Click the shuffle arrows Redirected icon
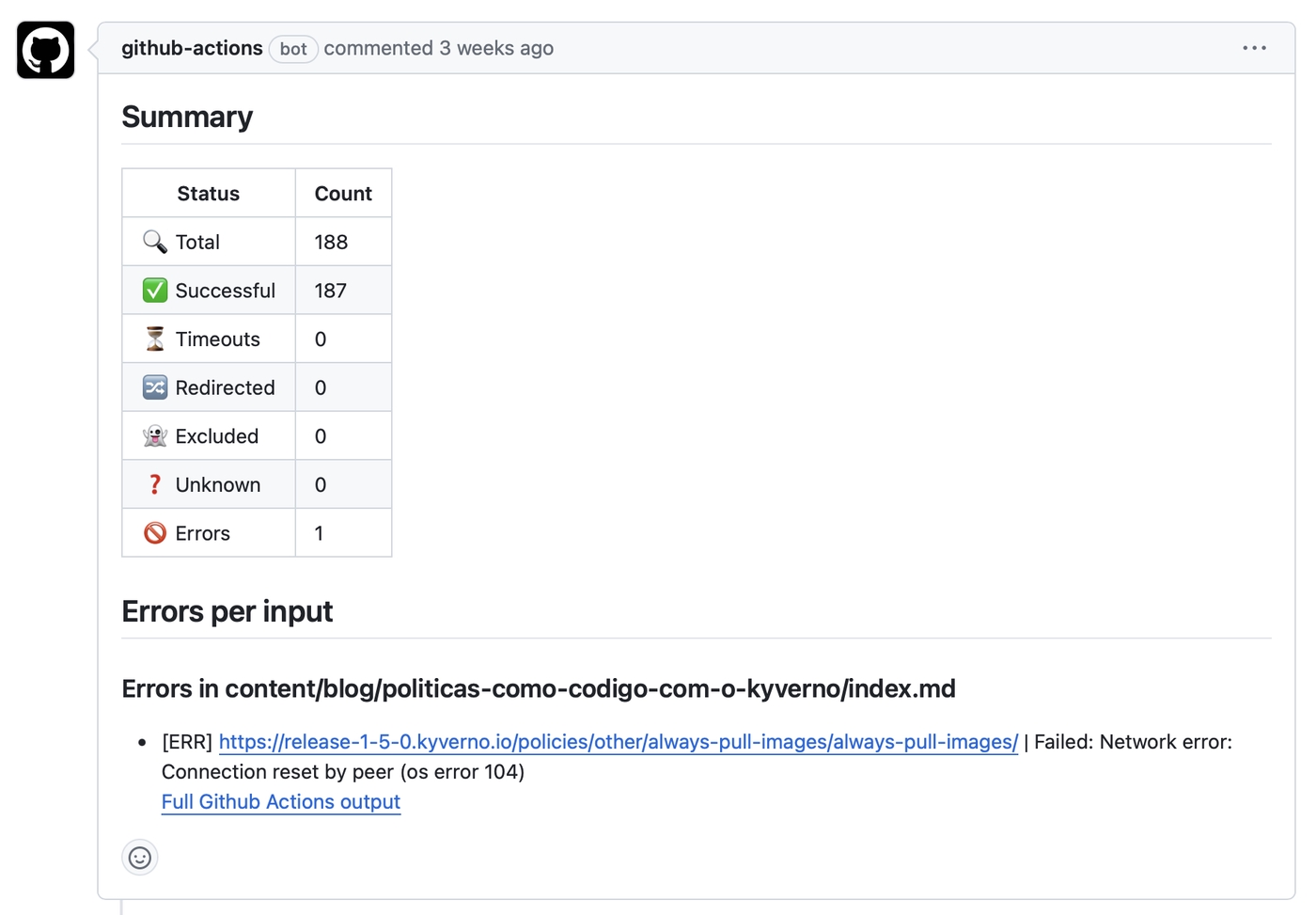 155,387
